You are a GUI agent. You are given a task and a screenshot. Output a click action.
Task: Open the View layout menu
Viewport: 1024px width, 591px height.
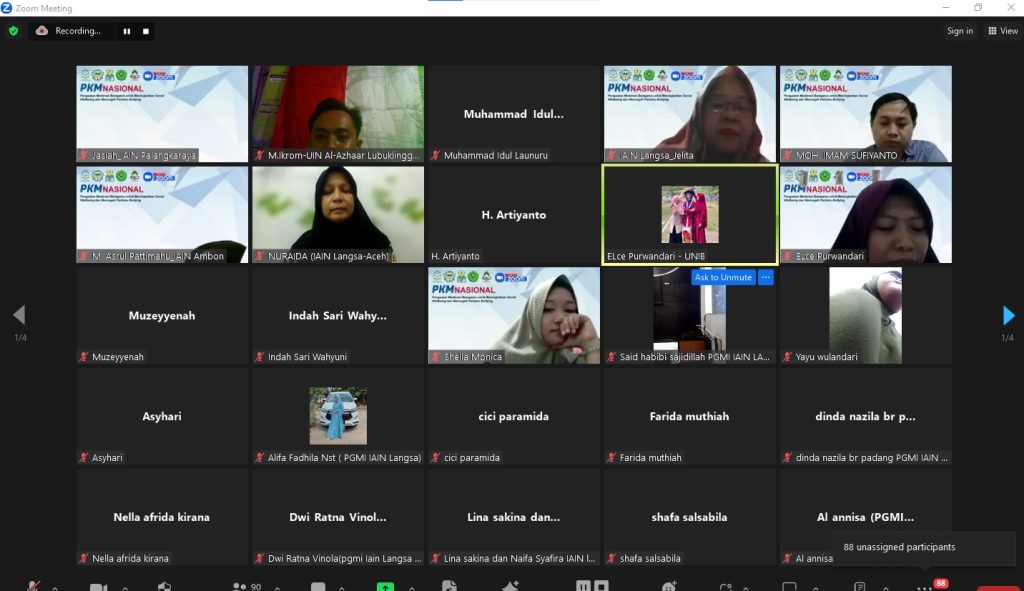tap(1003, 31)
